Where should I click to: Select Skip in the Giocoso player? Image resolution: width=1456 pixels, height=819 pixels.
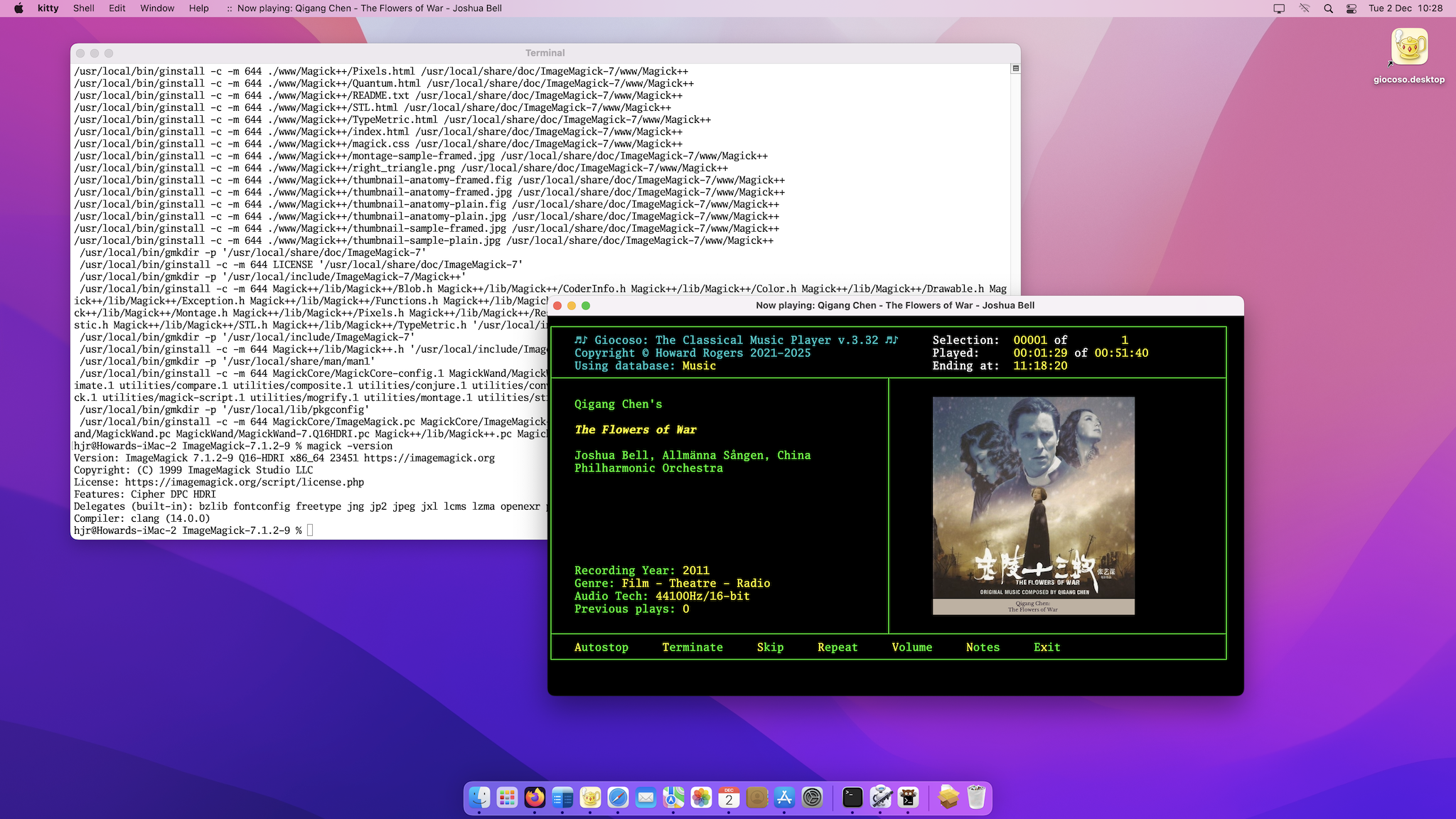(770, 647)
